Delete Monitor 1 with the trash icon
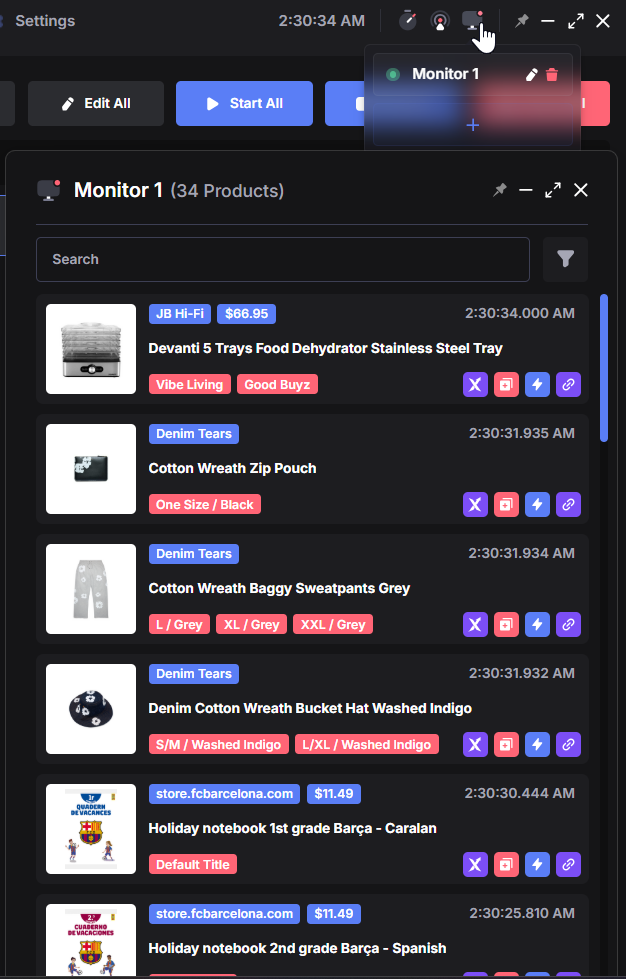The height and width of the screenshot is (979, 626). click(552, 74)
